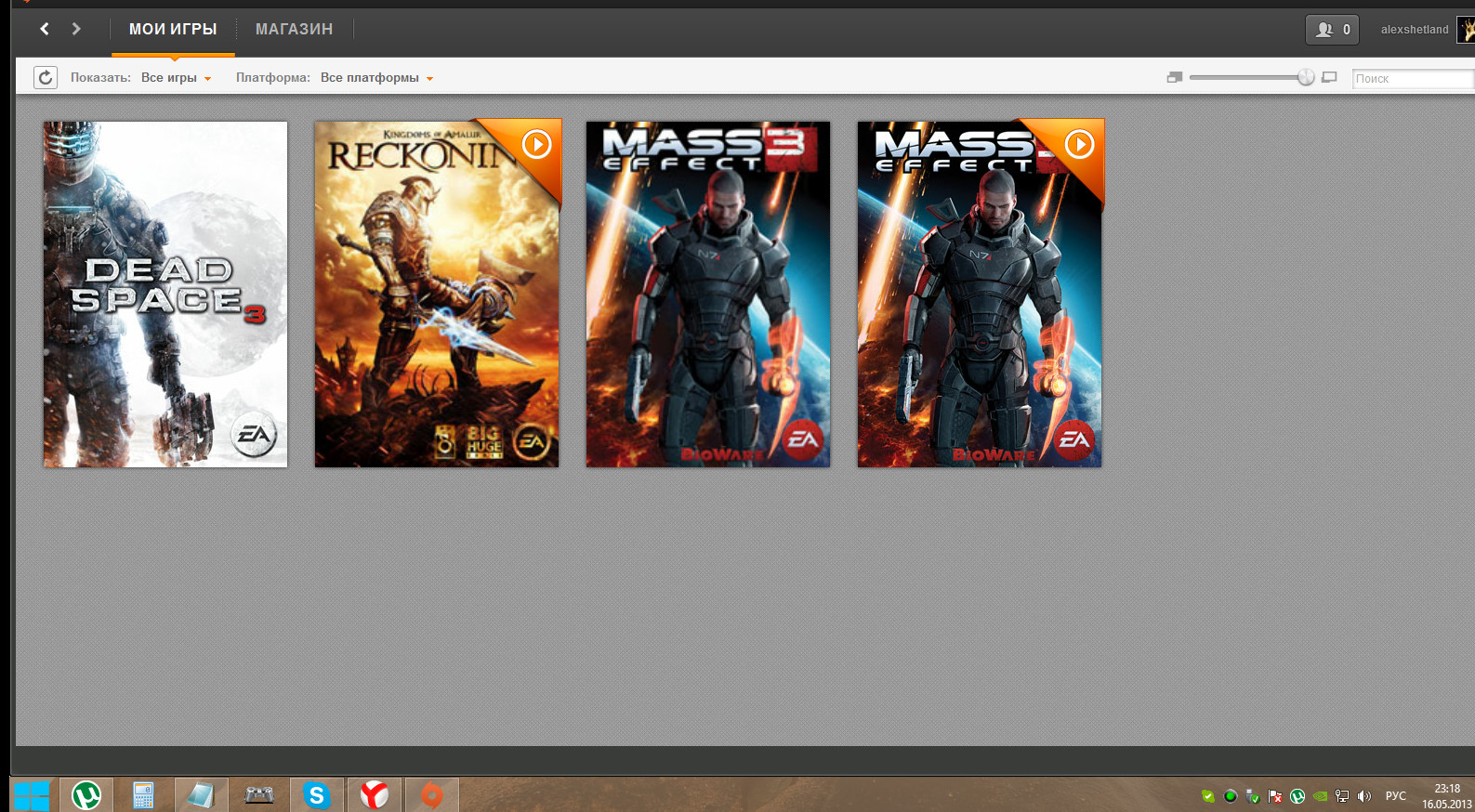This screenshot has width=1475, height=812.
Task: Click the green circle tray icon
Action: coord(1231,796)
